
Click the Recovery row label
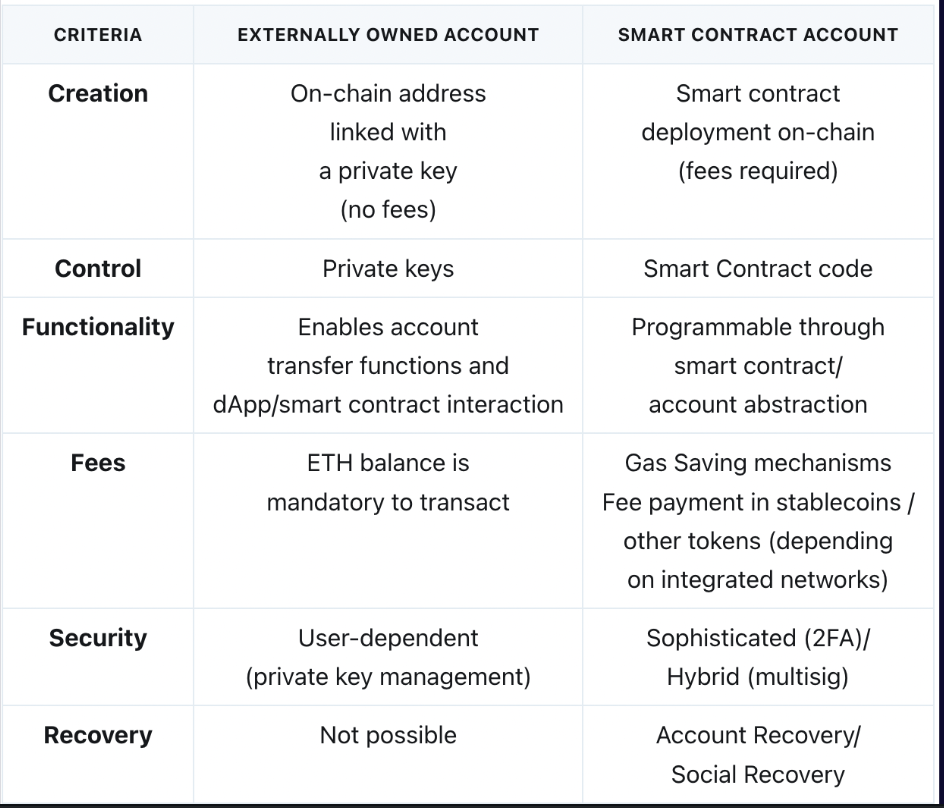(98, 736)
